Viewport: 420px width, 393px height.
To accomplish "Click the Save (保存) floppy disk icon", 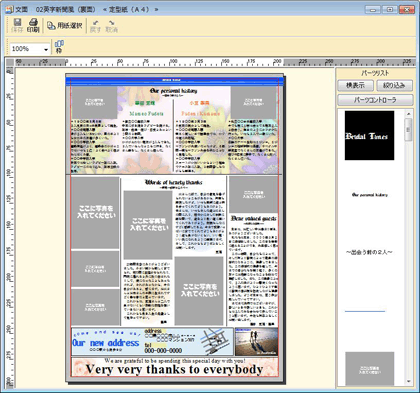I will pos(17,25).
